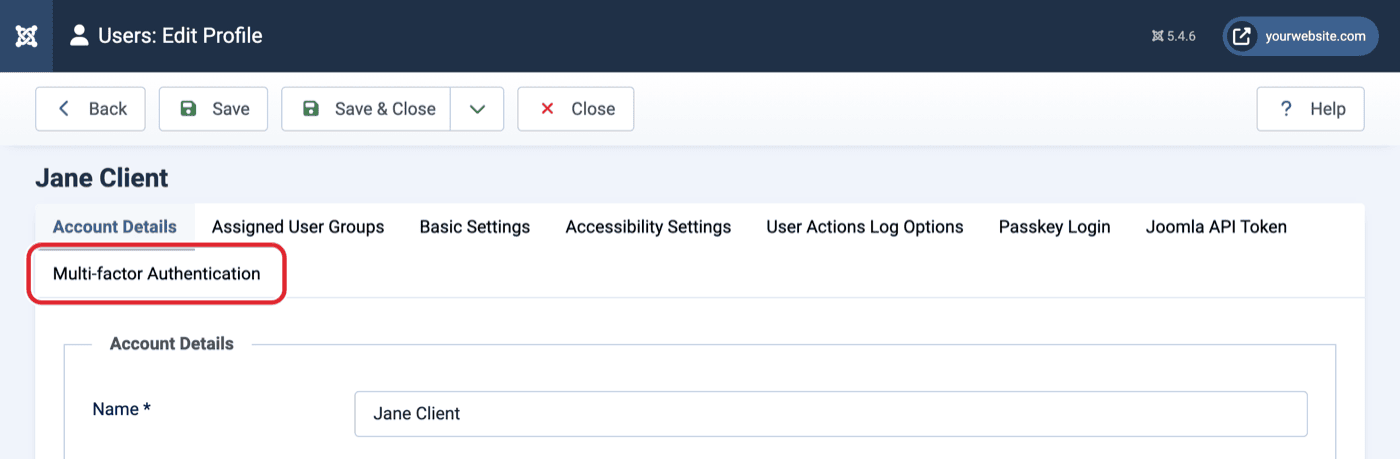This screenshot has width=1400, height=459.
Task: Open the yourwebsite.com site link
Action: [1301, 36]
